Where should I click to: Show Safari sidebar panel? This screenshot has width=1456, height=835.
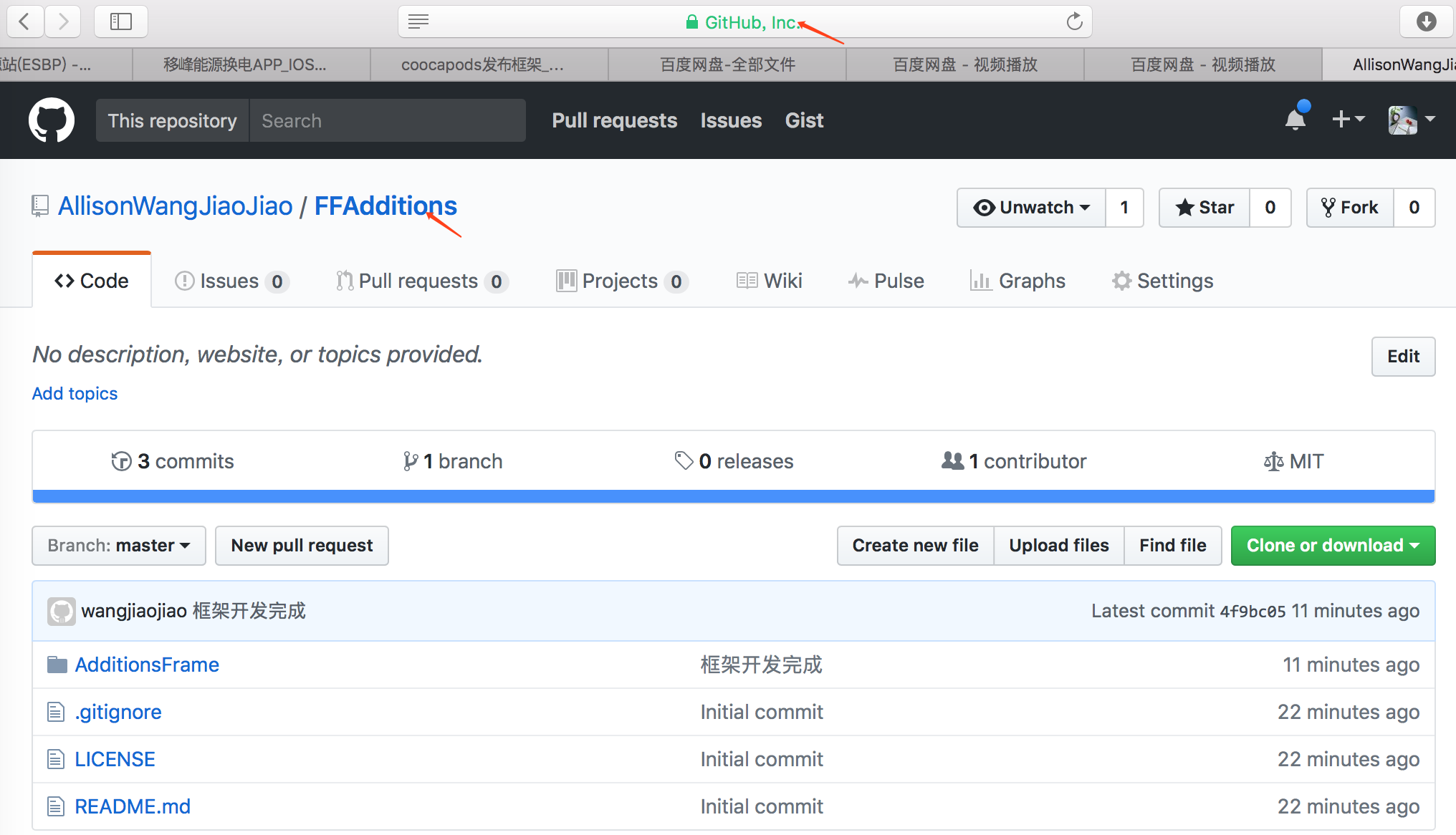pos(120,21)
